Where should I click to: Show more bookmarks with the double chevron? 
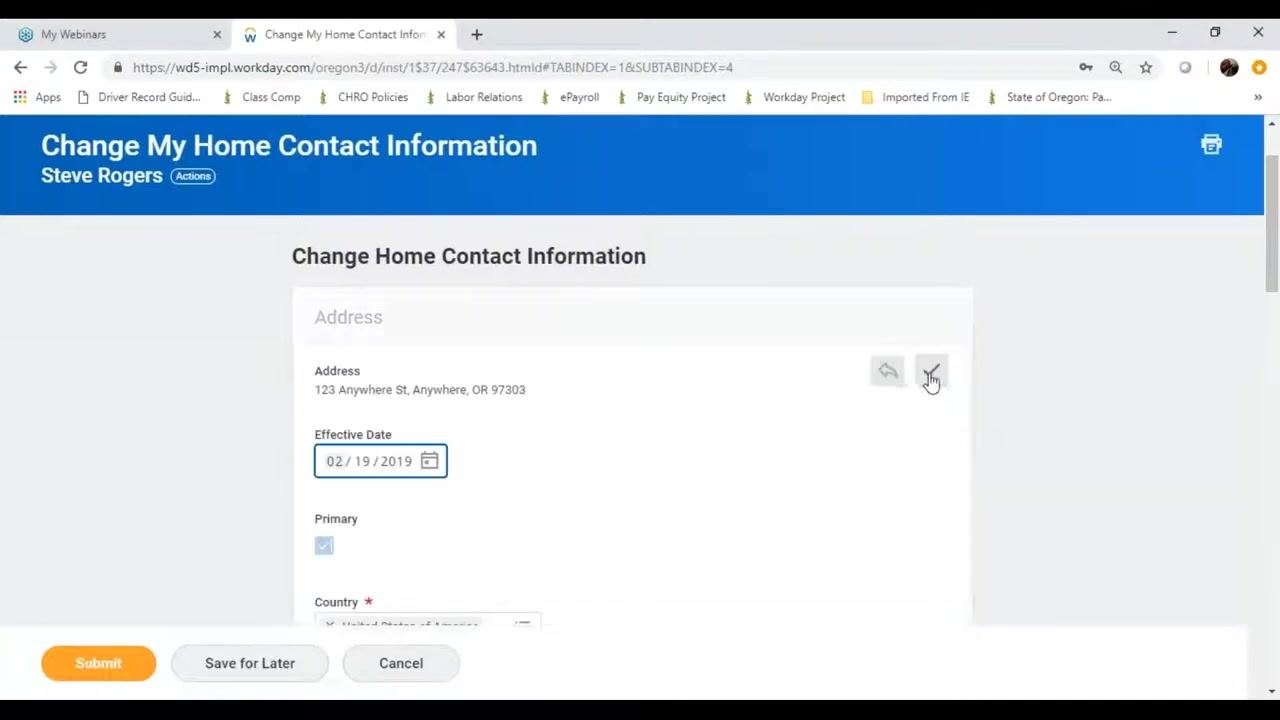coord(1258,97)
